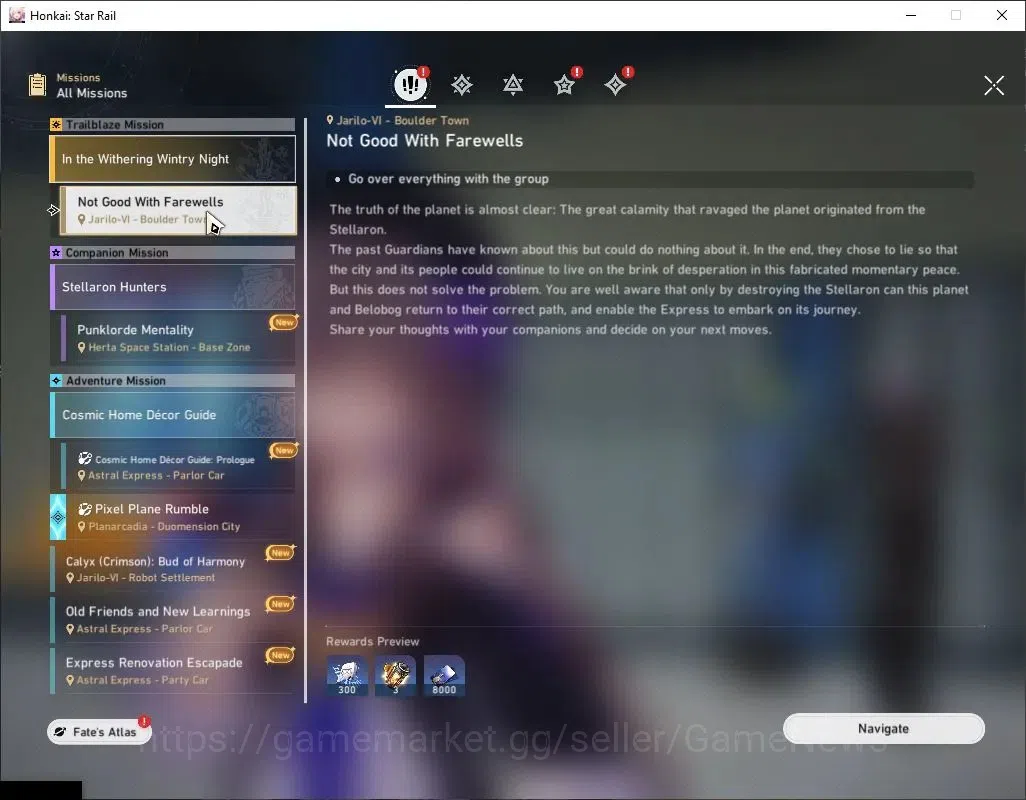Click the Honkai: Star Rail window title icon

click(x=17, y=15)
